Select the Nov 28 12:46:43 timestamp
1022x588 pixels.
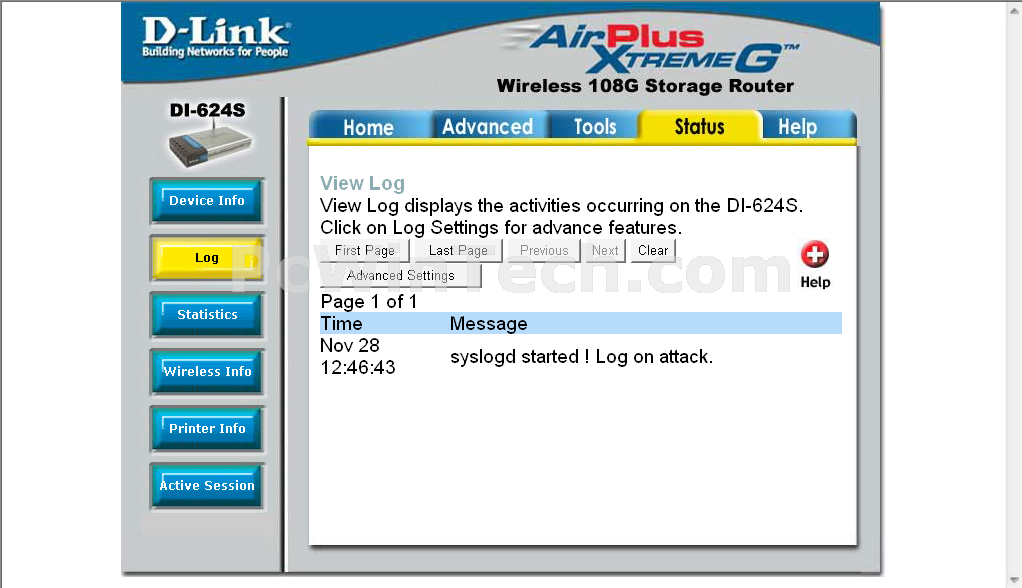click(x=358, y=357)
